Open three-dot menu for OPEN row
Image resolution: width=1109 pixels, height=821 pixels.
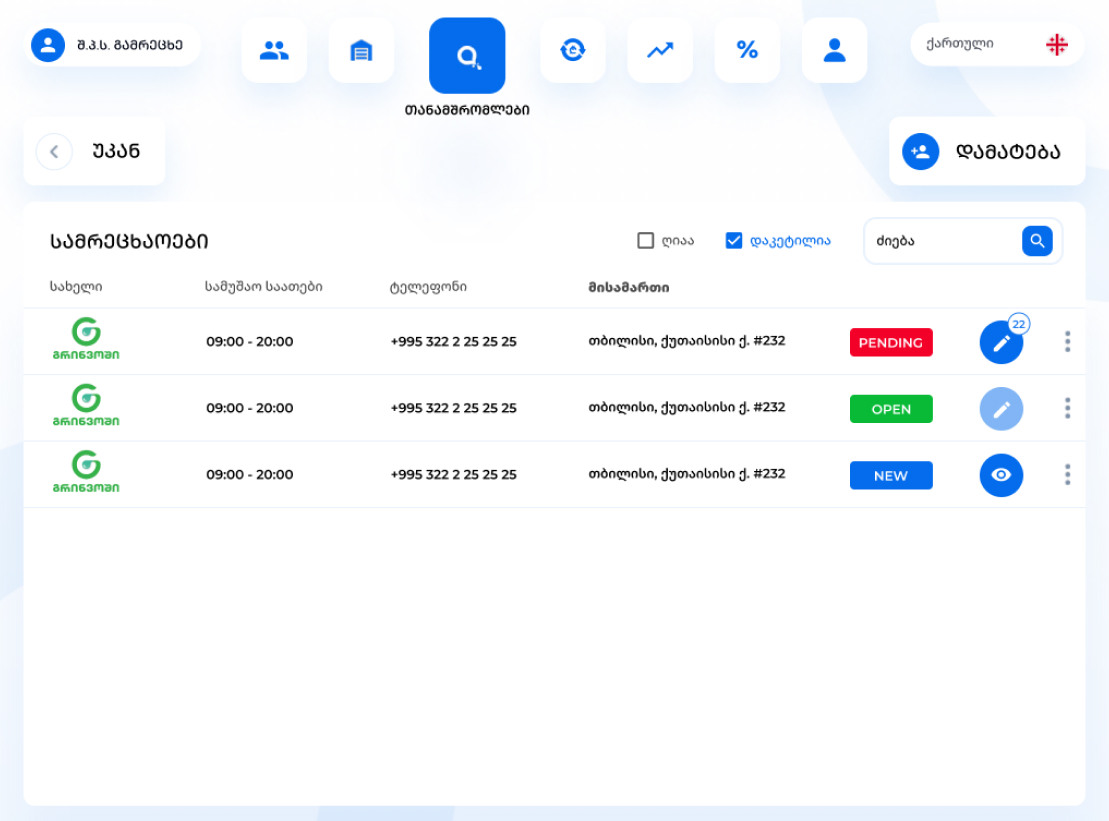click(x=1067, y=408)
